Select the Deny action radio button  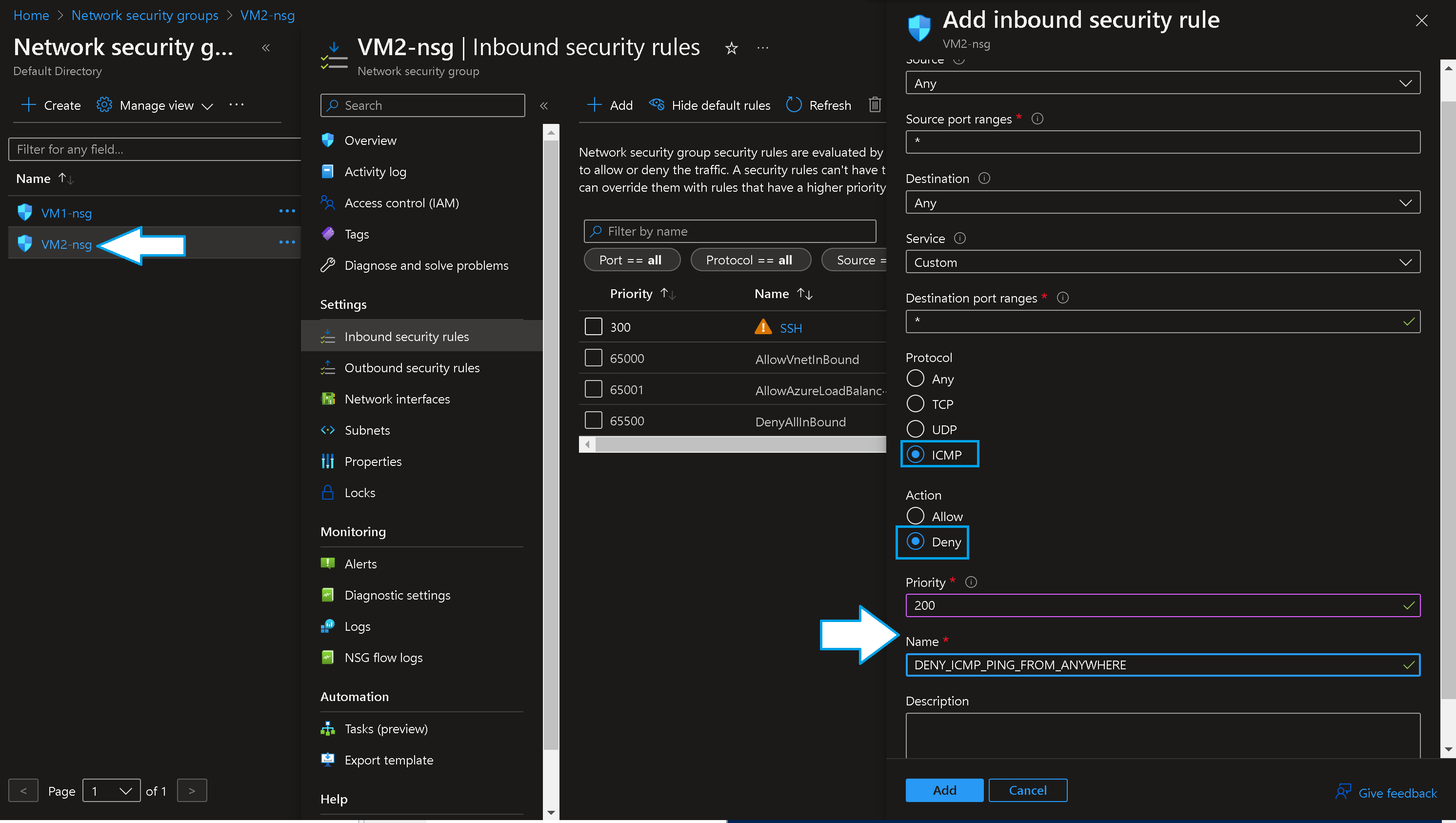tap(915, 542)
